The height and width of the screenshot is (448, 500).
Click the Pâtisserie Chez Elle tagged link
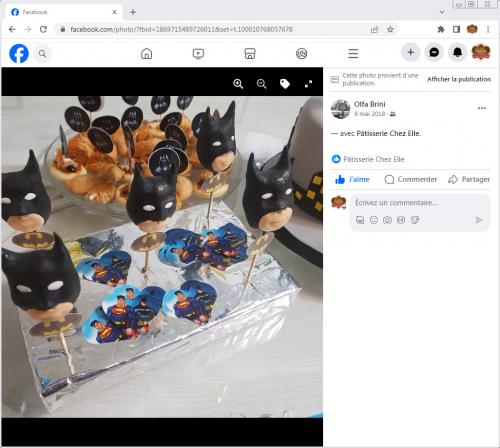[x=389, y=133]
